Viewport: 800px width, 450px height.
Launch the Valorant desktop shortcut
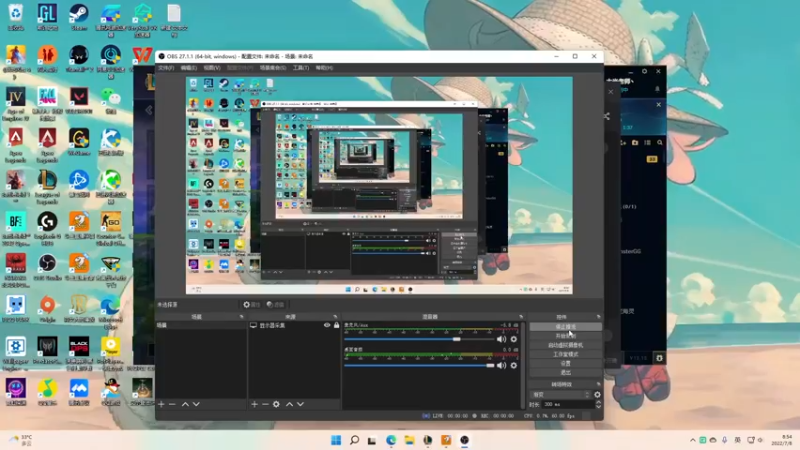[79, 101]
